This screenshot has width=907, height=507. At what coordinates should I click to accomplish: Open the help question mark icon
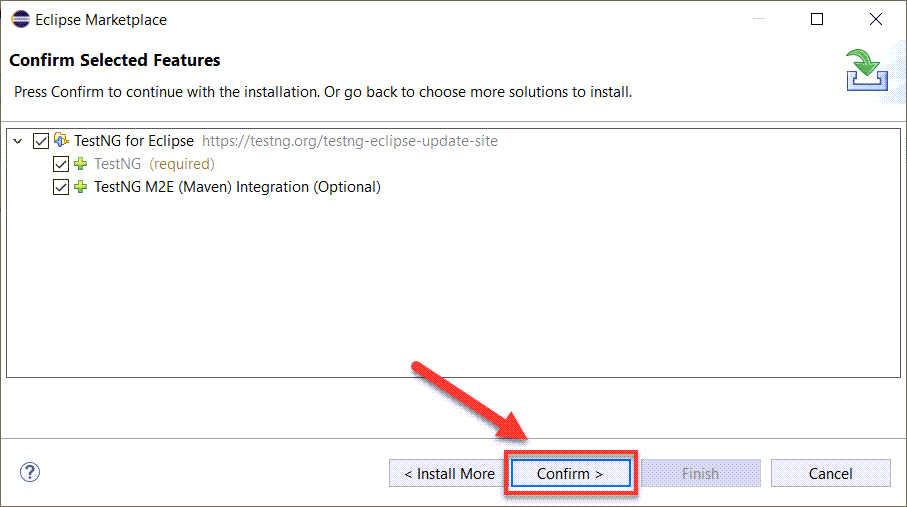coord(30,472)
